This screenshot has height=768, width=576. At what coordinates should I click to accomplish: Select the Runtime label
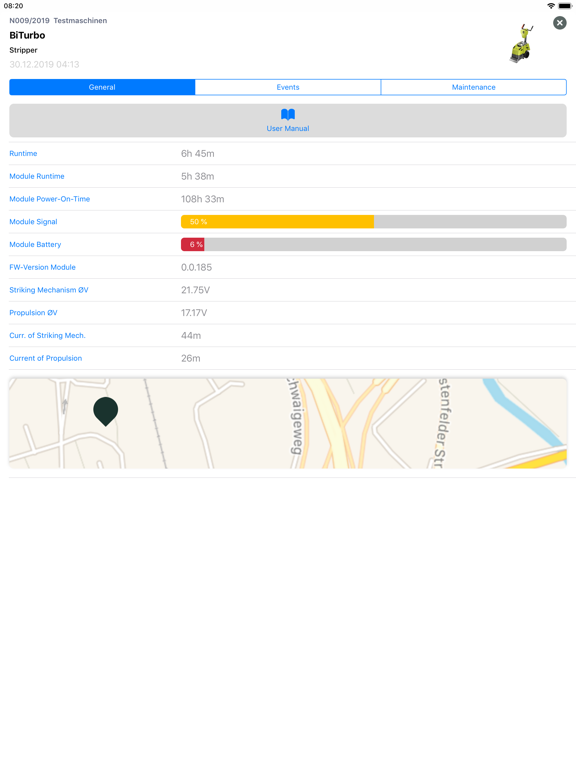(x=23, y=153)
